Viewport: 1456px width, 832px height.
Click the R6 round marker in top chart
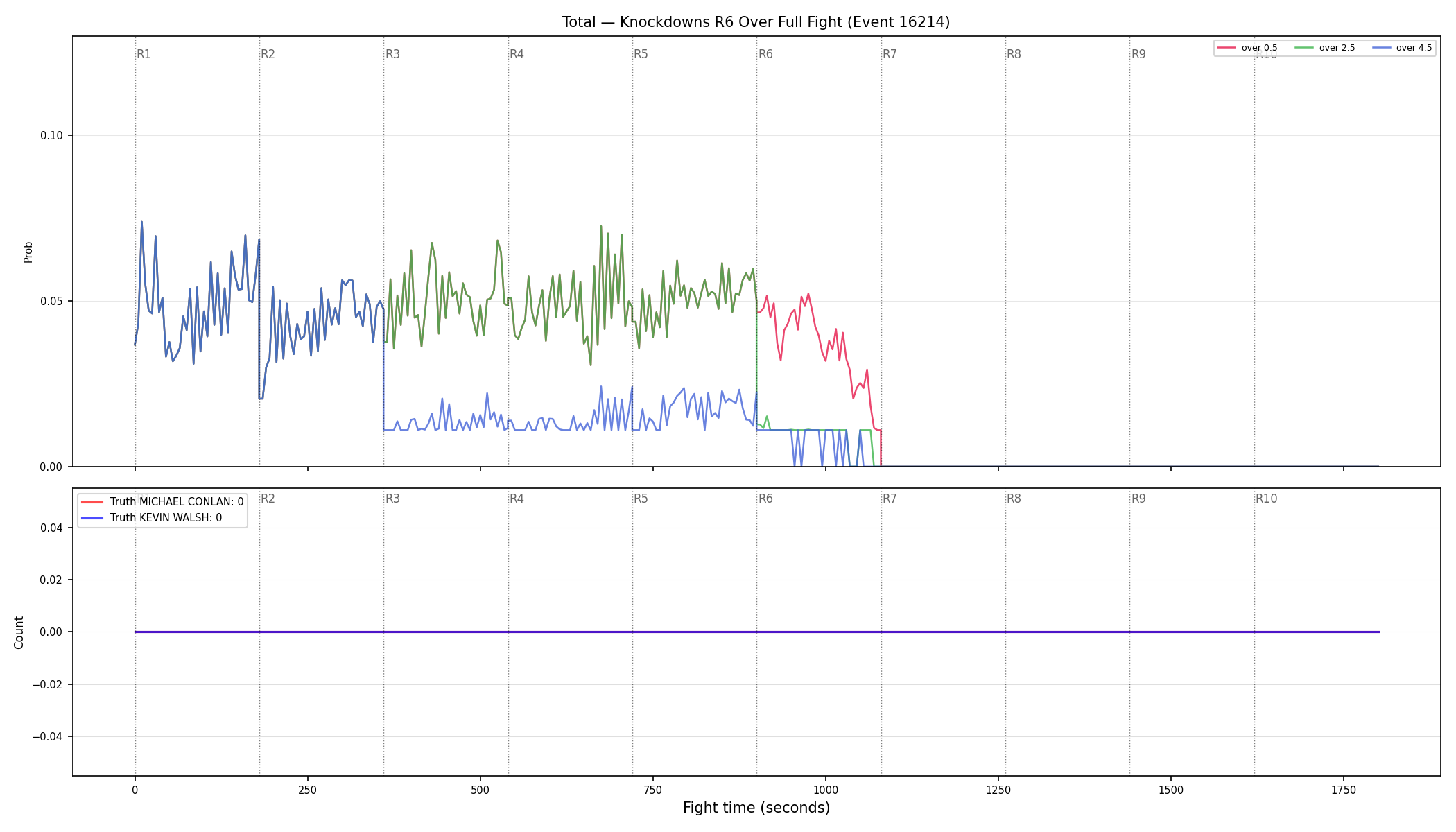(x=765, y=54)
